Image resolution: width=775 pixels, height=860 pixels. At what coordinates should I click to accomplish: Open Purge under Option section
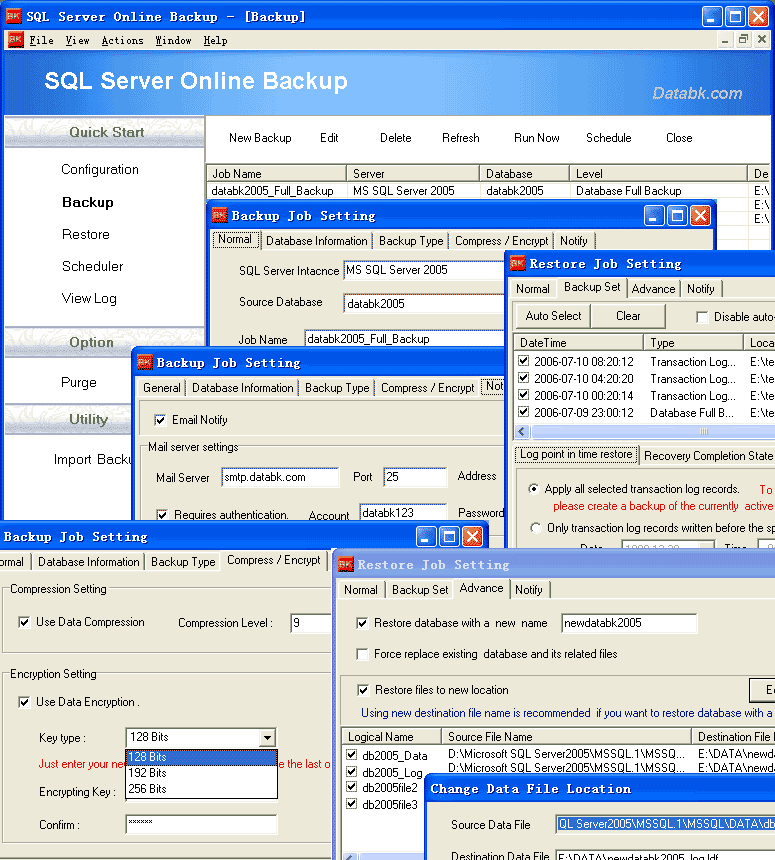coord(78,382)
